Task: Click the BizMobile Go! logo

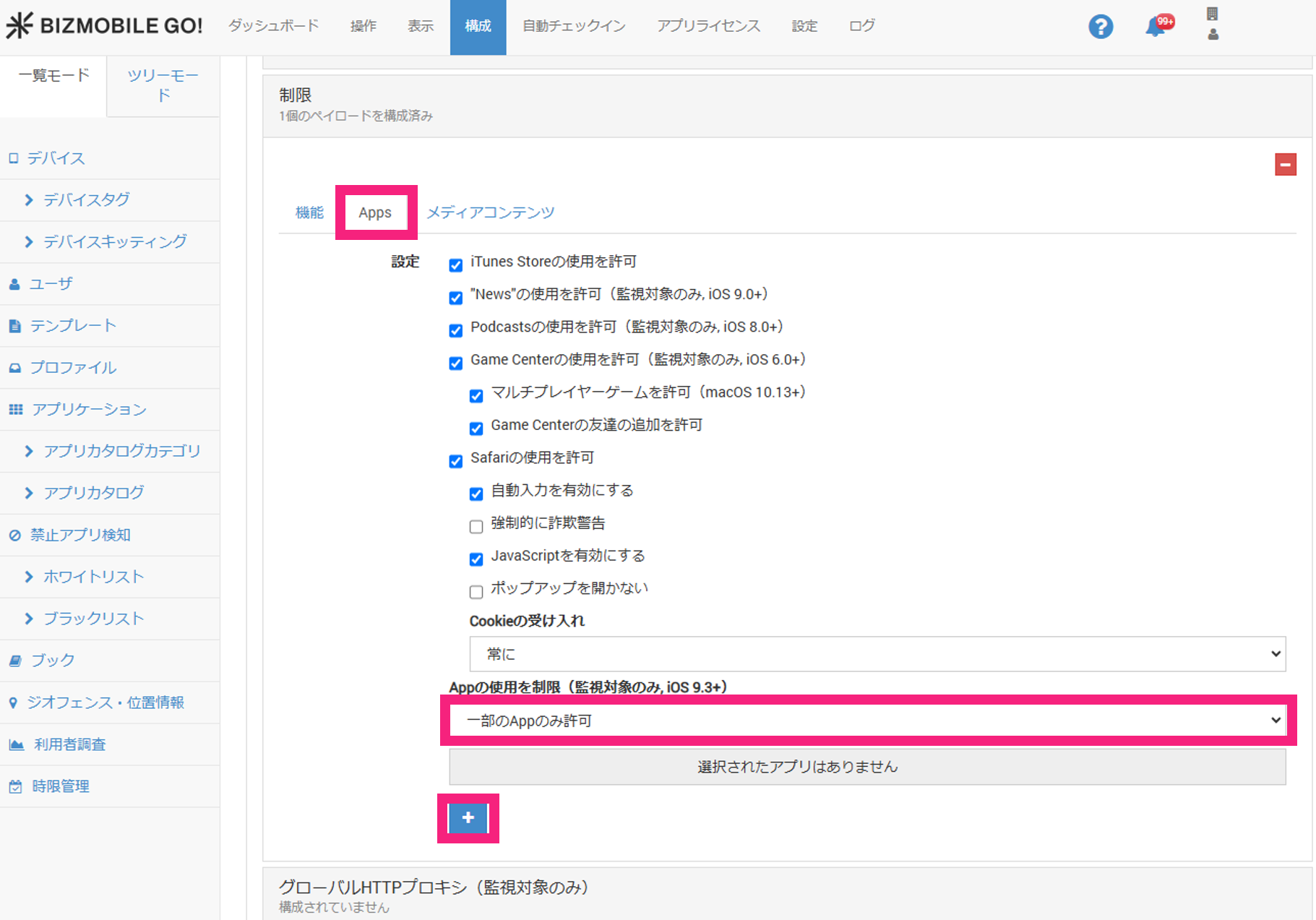Action: click(105, 25)
